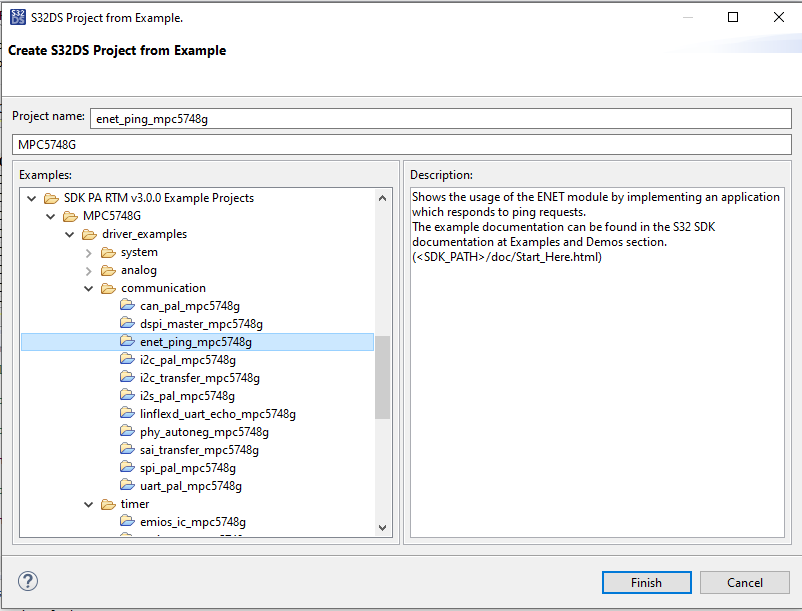Select the can_pal_mpc5748g example

point(190,306)
